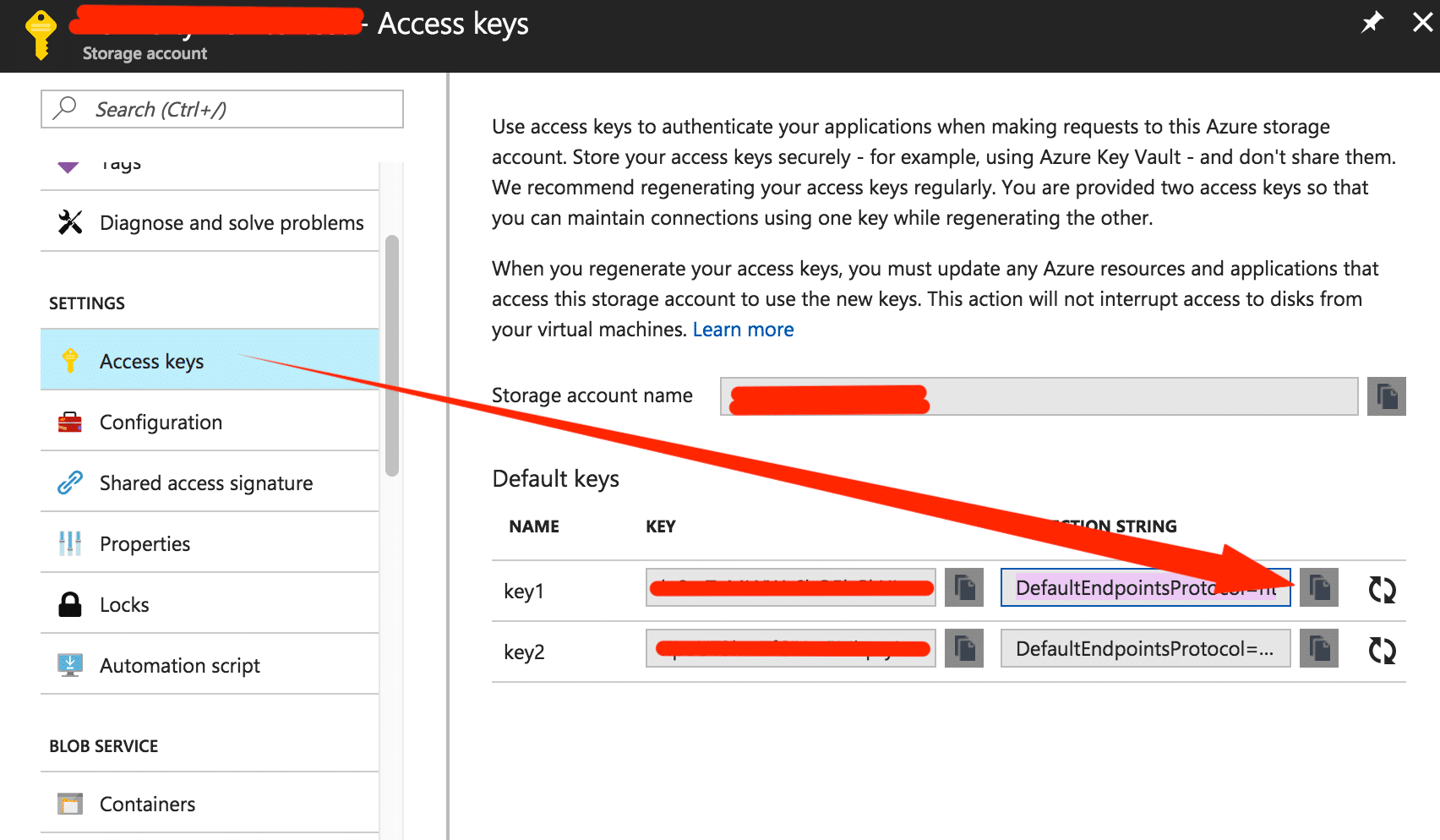Close the Access keys blade
The width and height of the screenshot is (1440, 840).
(1423, 22)
